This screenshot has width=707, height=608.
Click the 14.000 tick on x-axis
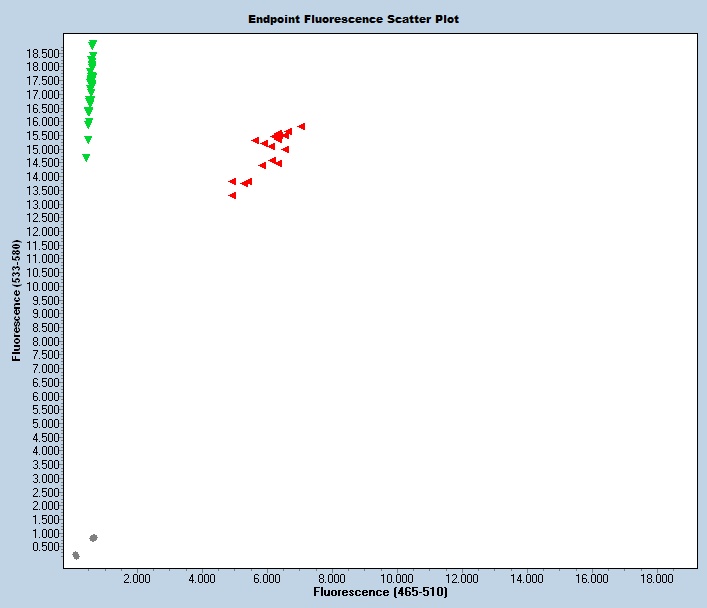[x=527, y=579]
